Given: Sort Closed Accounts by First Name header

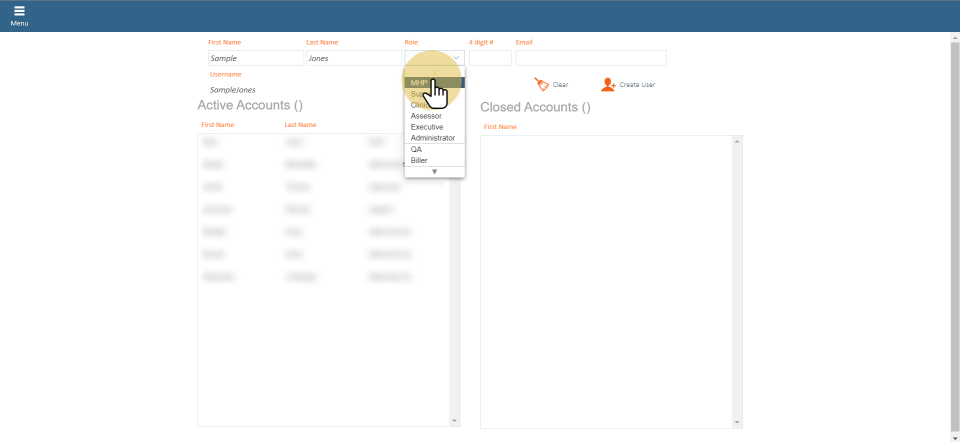Looking at the screenshot, I should 500,127.
